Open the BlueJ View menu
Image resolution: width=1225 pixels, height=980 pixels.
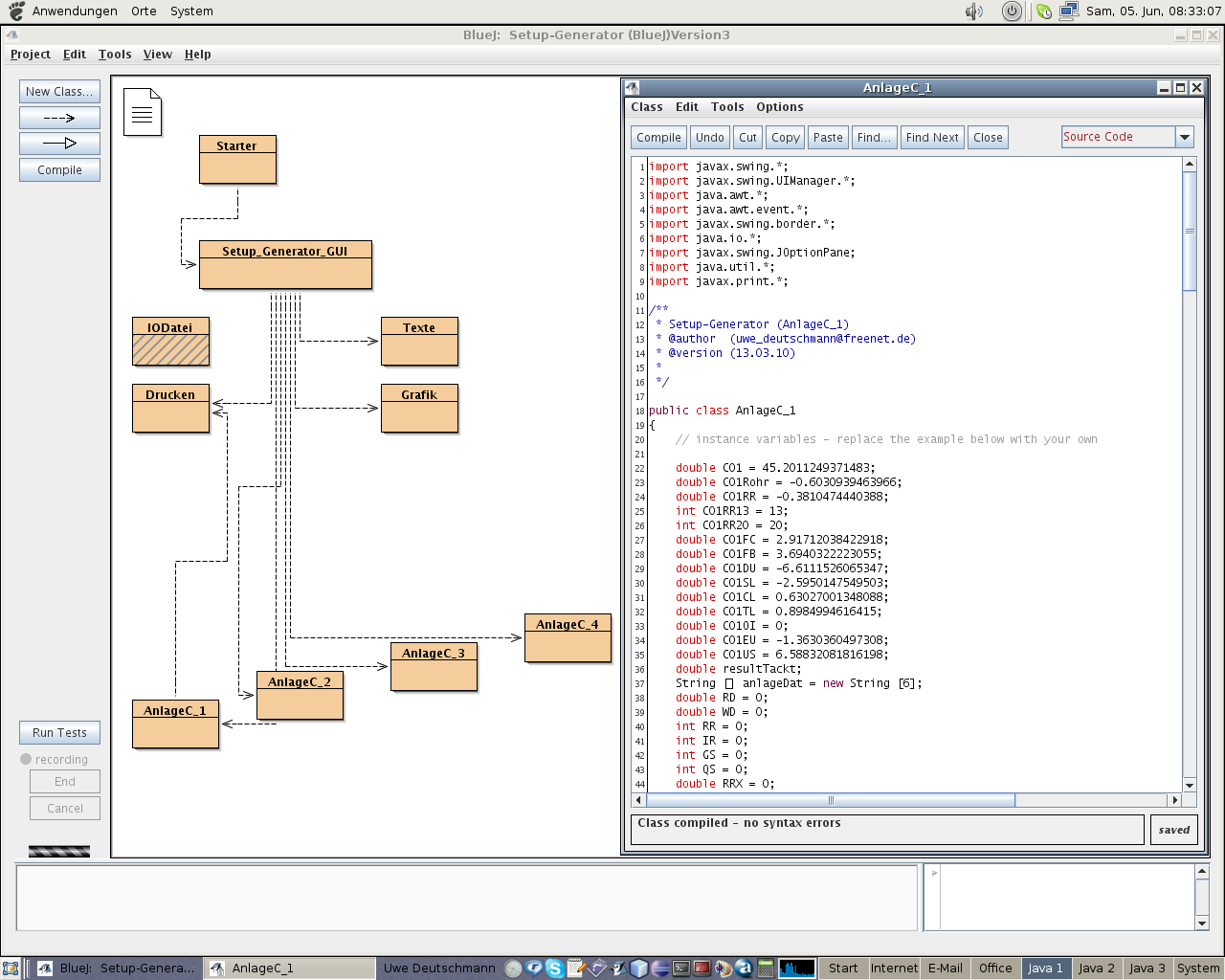click(158, 55)
